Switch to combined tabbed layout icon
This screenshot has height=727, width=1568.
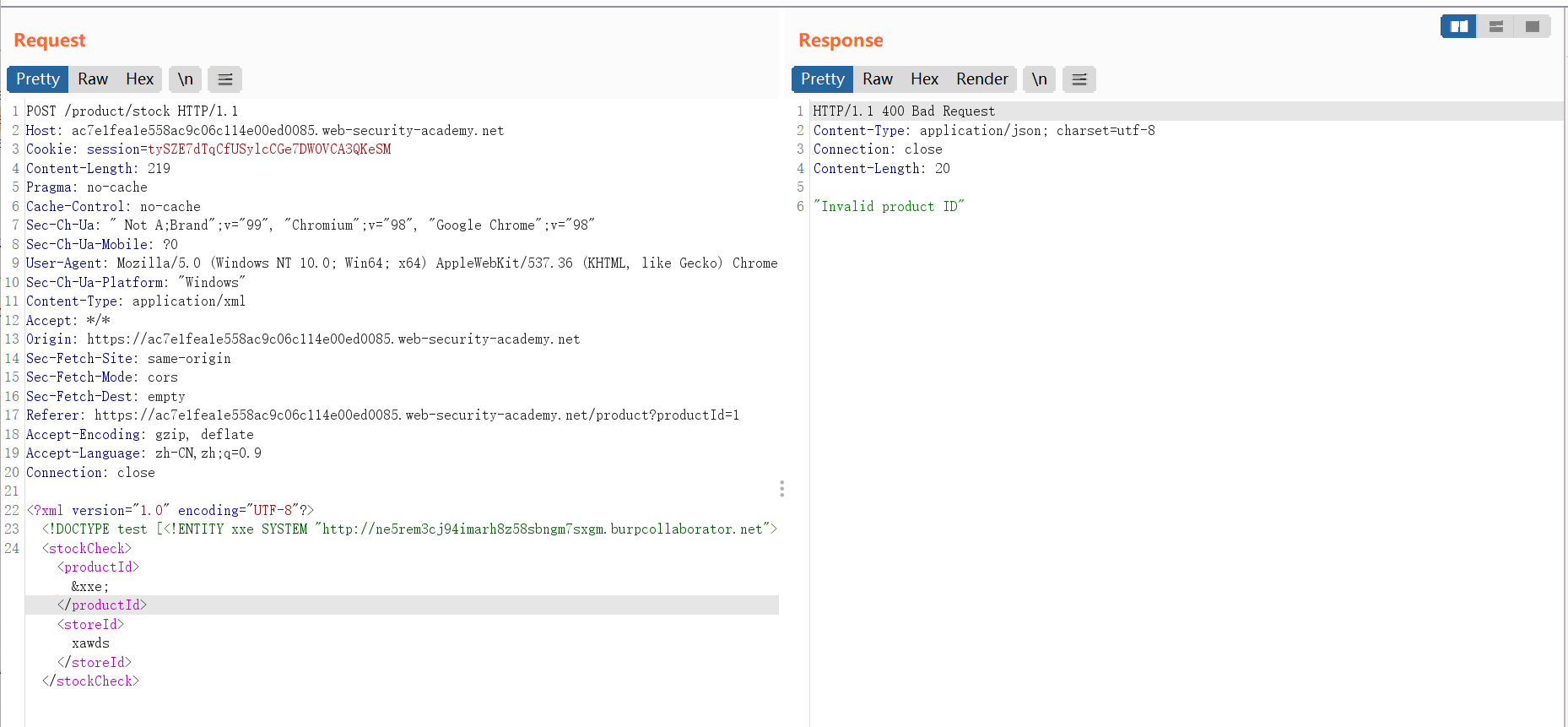[x=1532, y=27]
